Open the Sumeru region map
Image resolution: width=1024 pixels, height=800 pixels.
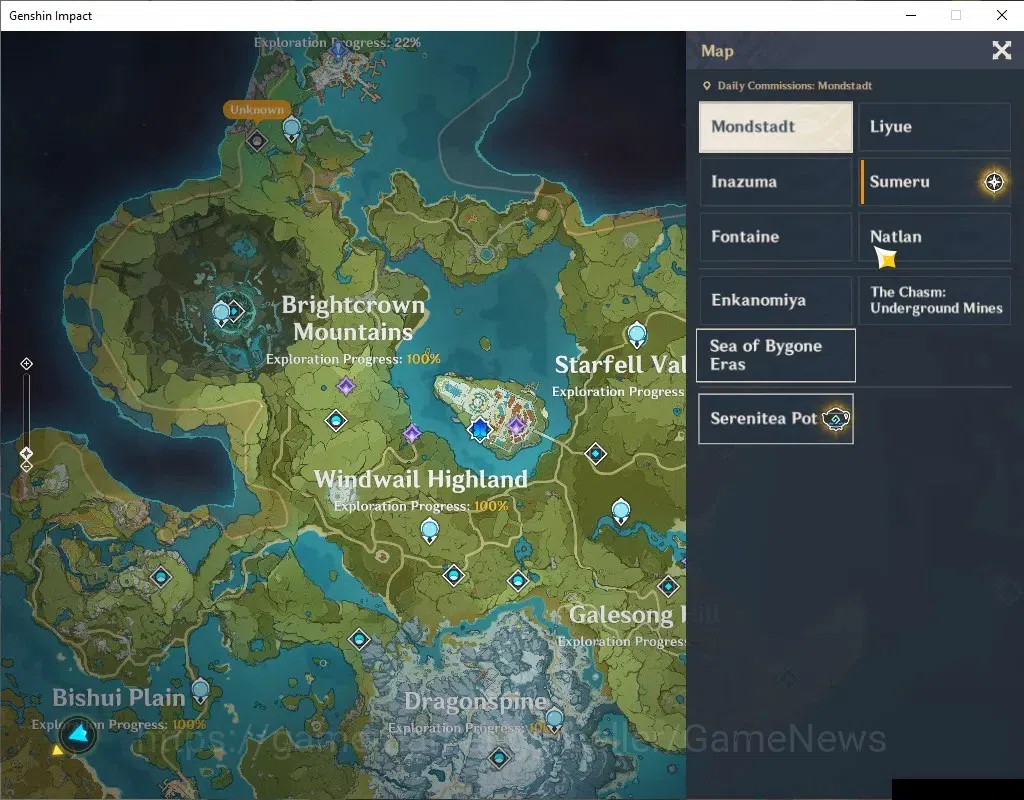coord(935,182)
